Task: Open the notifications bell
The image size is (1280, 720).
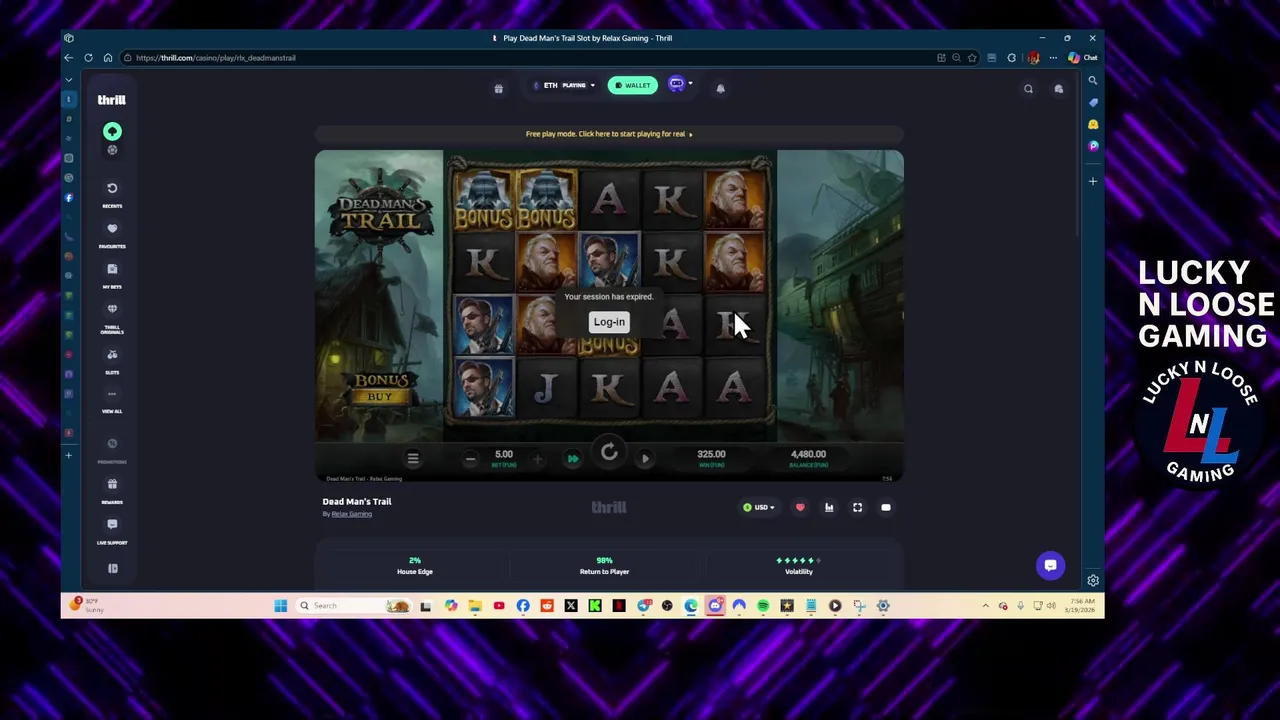Action: click(720, 88)
